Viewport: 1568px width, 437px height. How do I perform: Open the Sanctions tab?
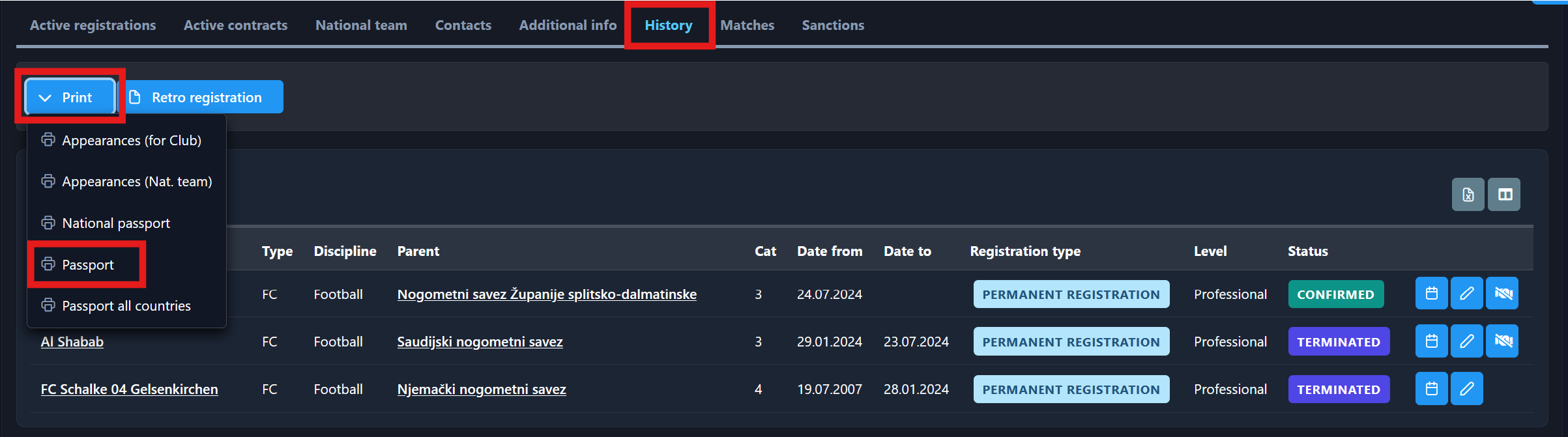[x=832, y=25]
